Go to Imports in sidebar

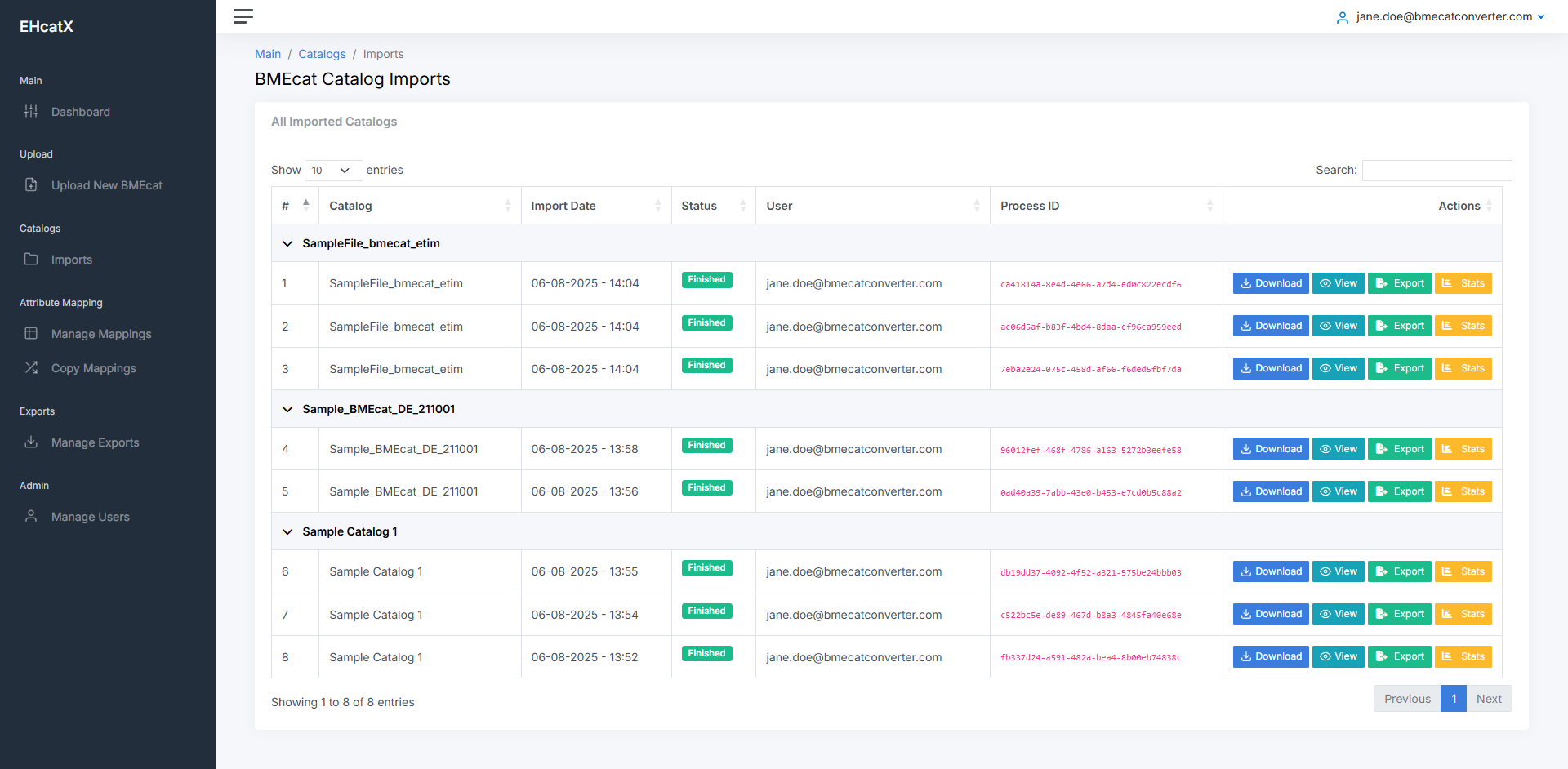click(71, 260)
